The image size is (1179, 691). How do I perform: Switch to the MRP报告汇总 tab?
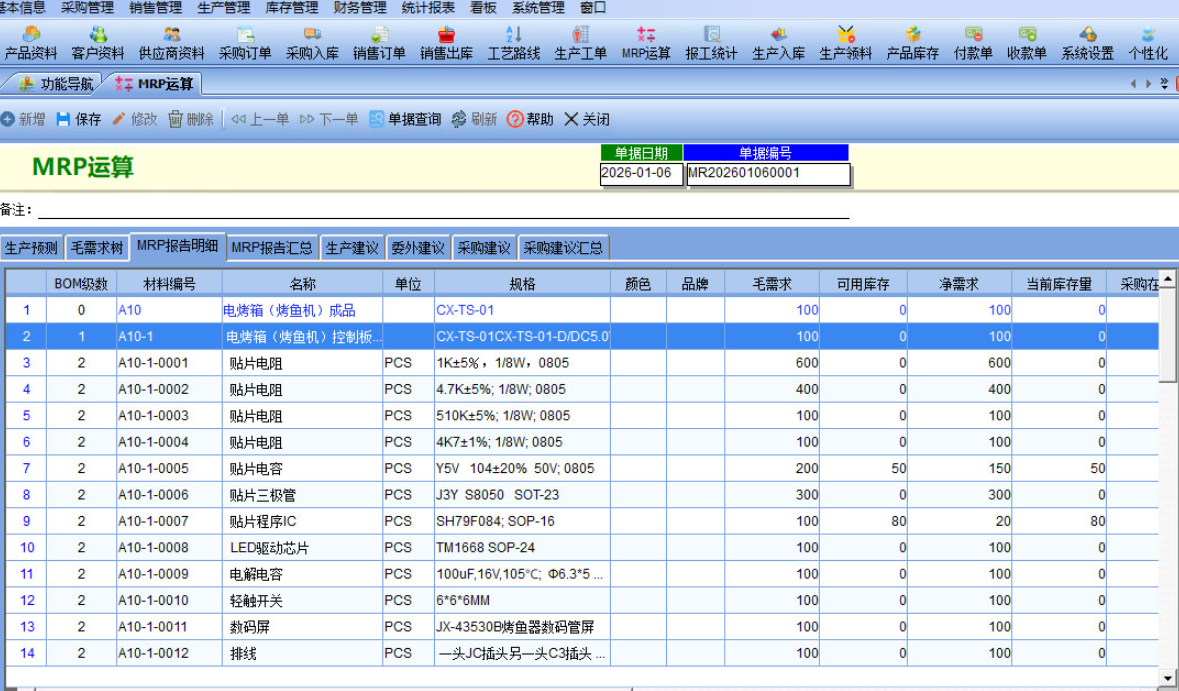tap(272, 247)
